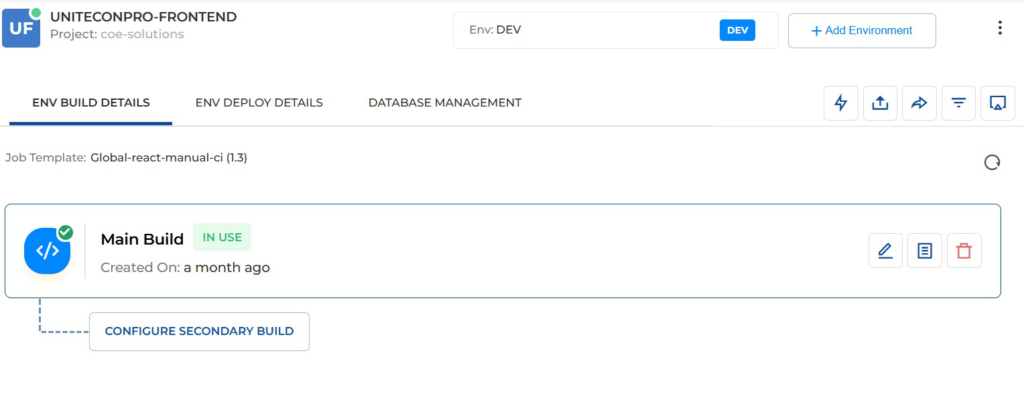Edit Main Build with pencil icon
Viewport: 1024px width, 398px height.
pos(886,250)
